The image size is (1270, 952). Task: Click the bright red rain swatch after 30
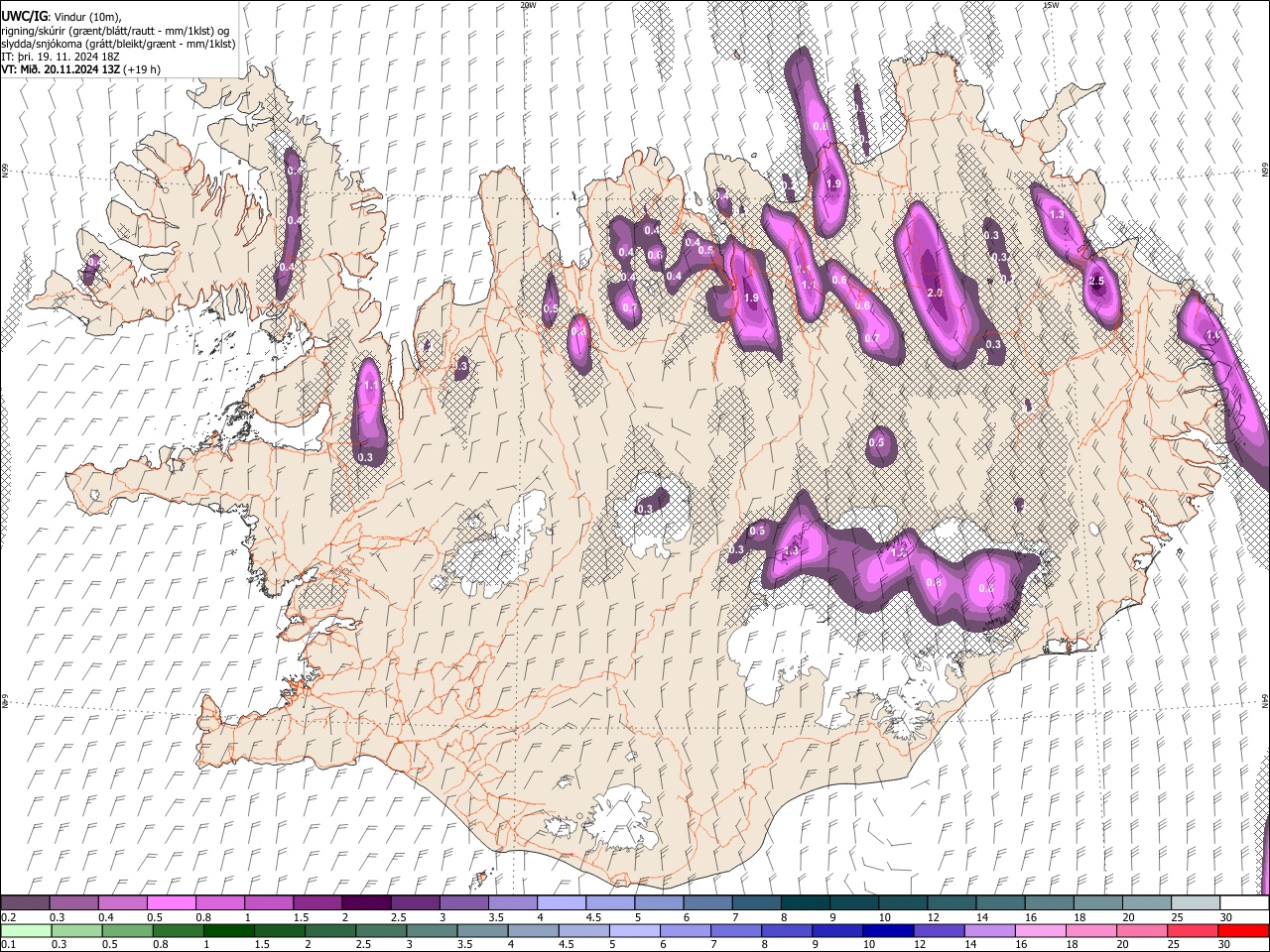(x=1243, y=930)
